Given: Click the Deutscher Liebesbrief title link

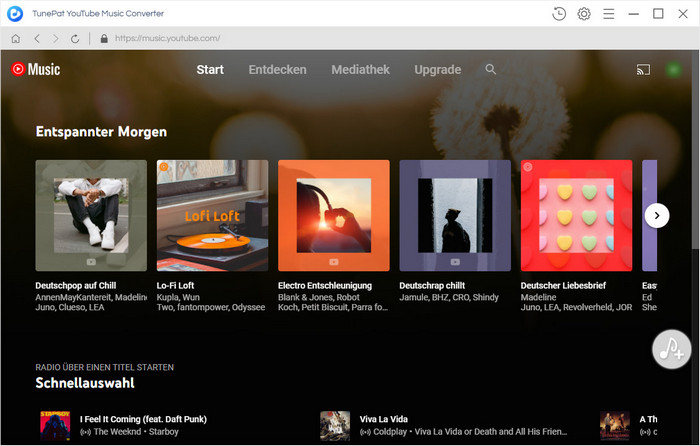Looking at the screenshot, I should click(563, 286).
